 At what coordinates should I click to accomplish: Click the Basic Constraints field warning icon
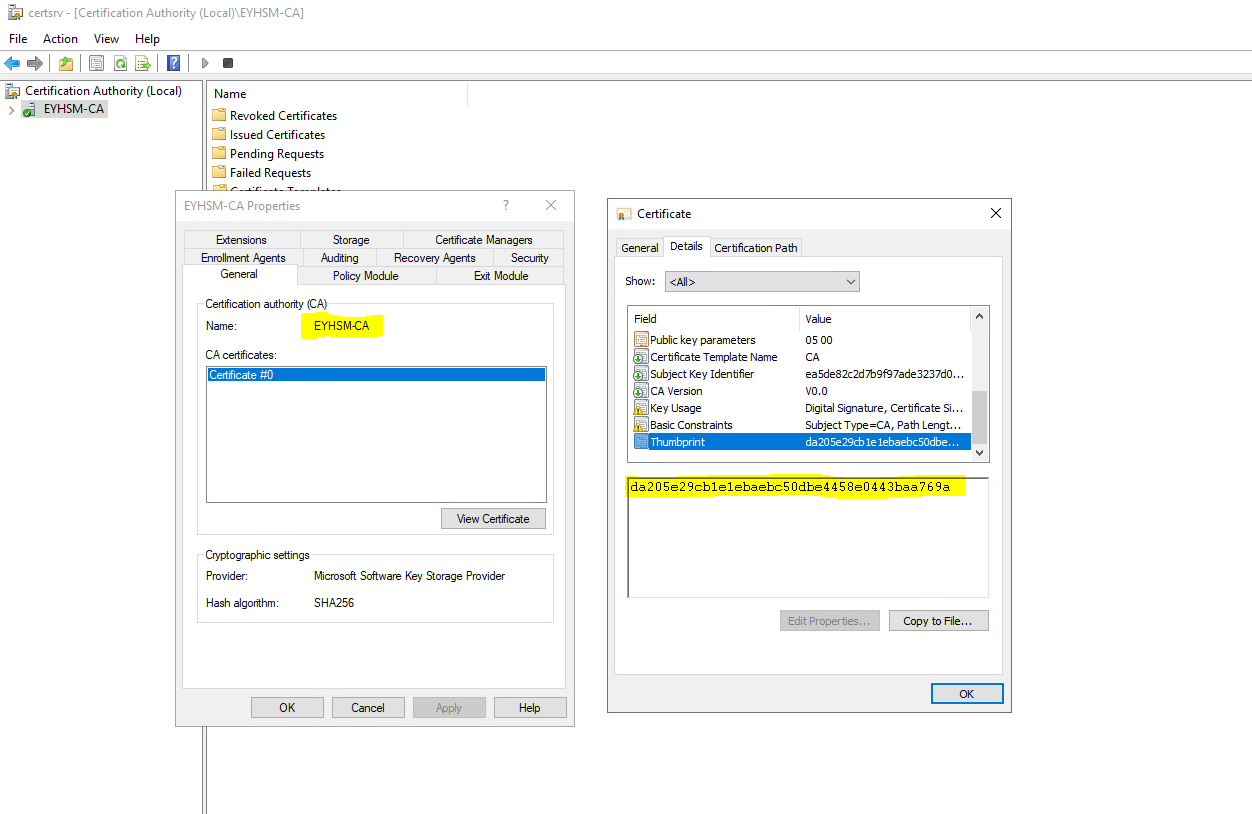[640, 425]
